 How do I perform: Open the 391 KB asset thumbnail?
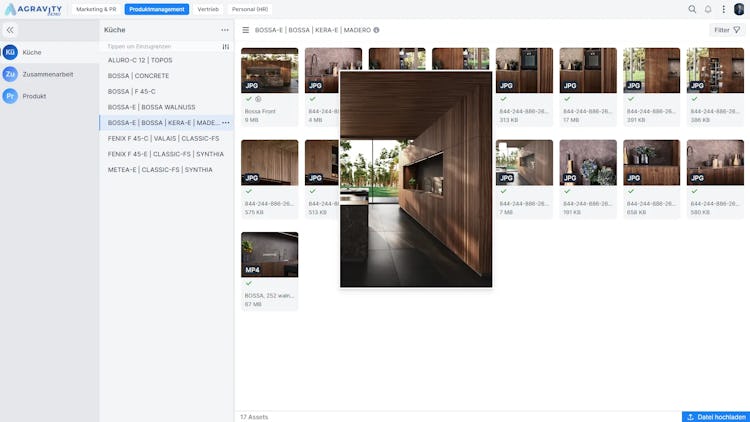coord(651,70)
